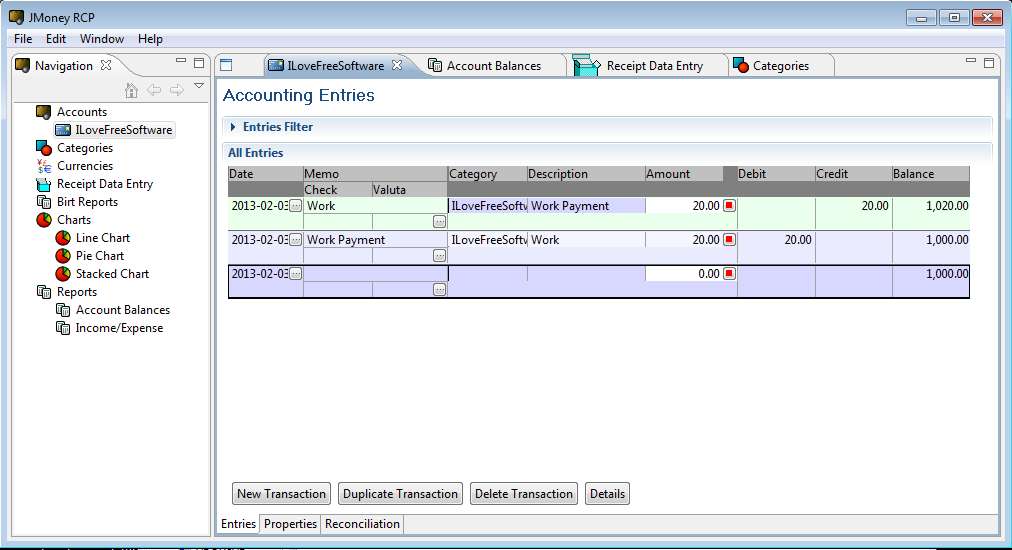The image size is (1012, 550).
Task: Select Charts node in navigation tree
Action: click(x=74, y=220)
